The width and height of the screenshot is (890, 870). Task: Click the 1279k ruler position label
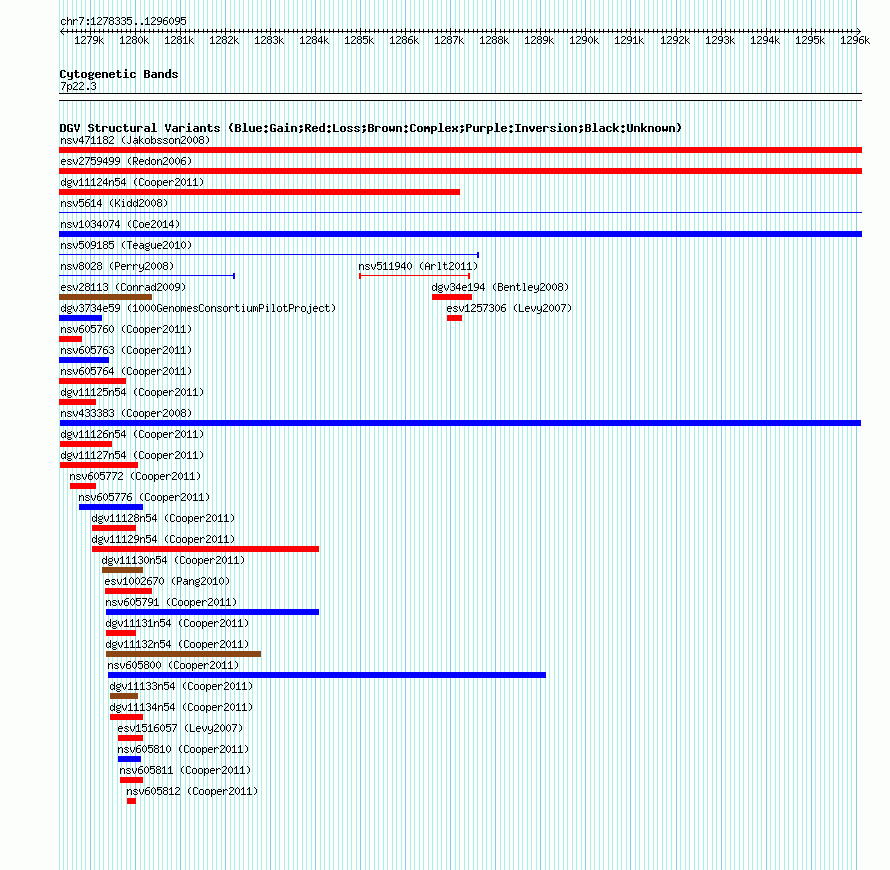tap(89, 40)
